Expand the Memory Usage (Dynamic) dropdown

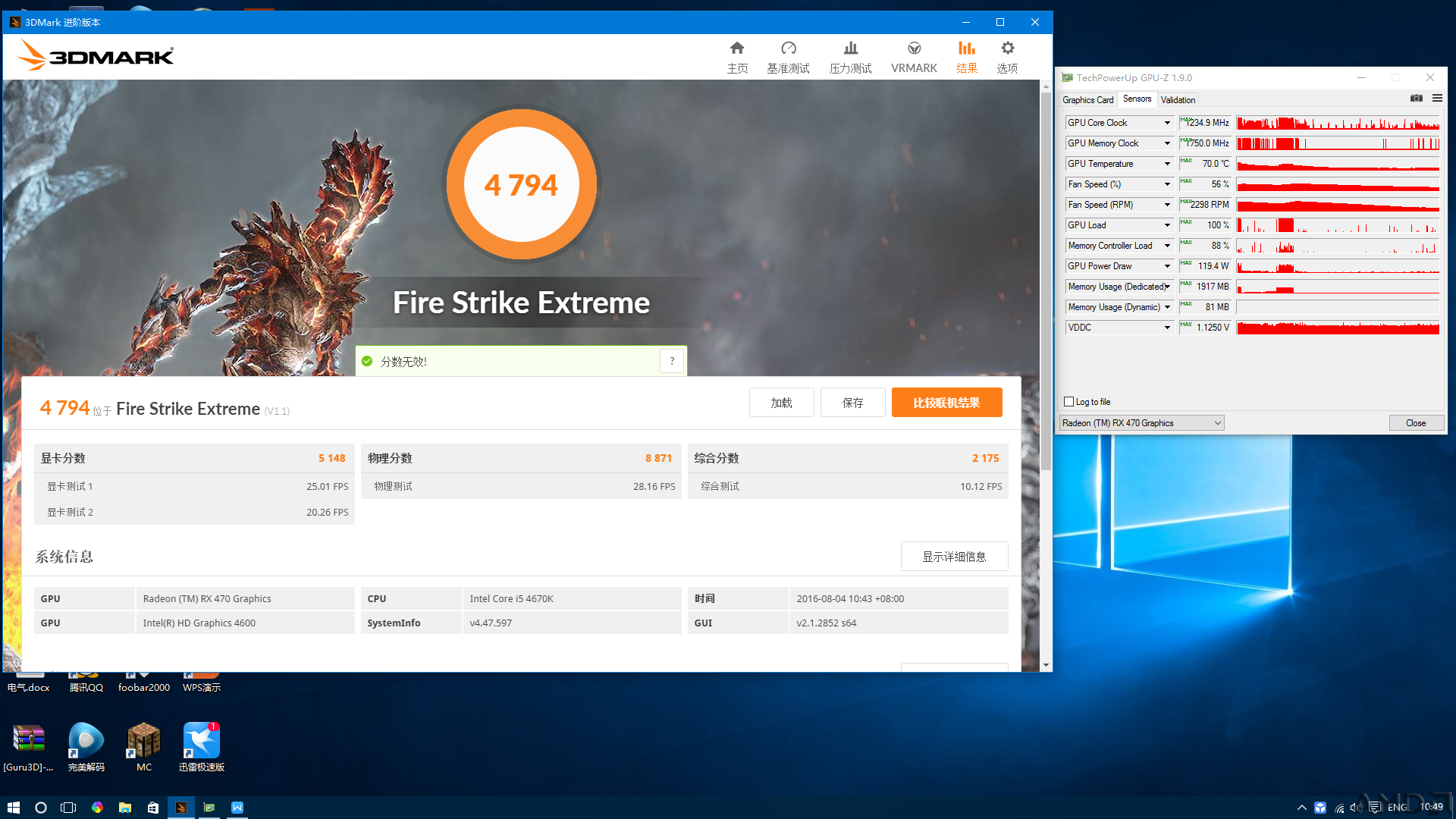click(x=1167, y=307)
